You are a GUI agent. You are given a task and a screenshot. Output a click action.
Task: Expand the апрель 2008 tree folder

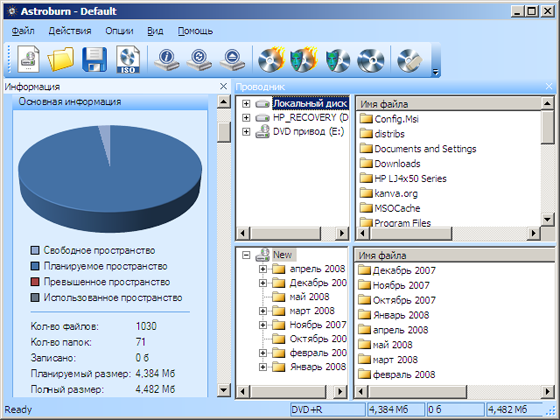click(263, 269)
